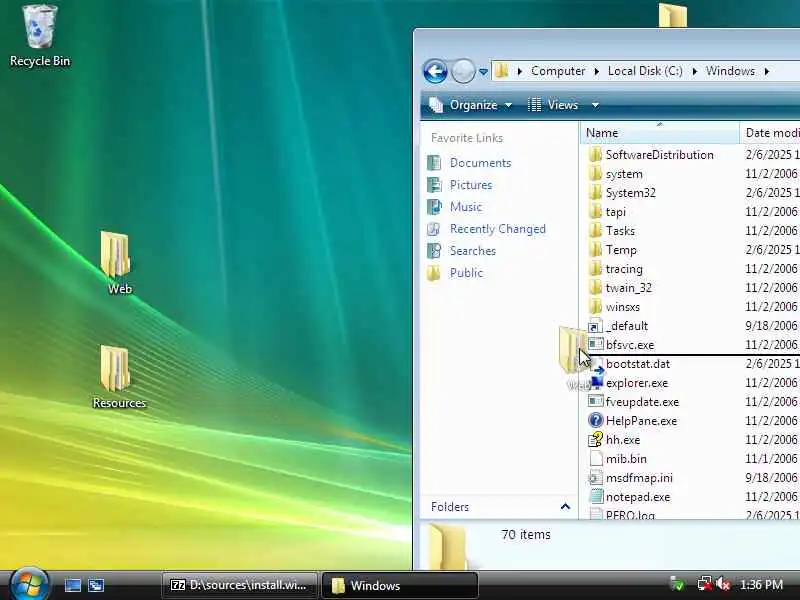Click Local Disk (C:) in the breadcrumb
This screenshot has width=800, height=600.
tap(645, 71)
